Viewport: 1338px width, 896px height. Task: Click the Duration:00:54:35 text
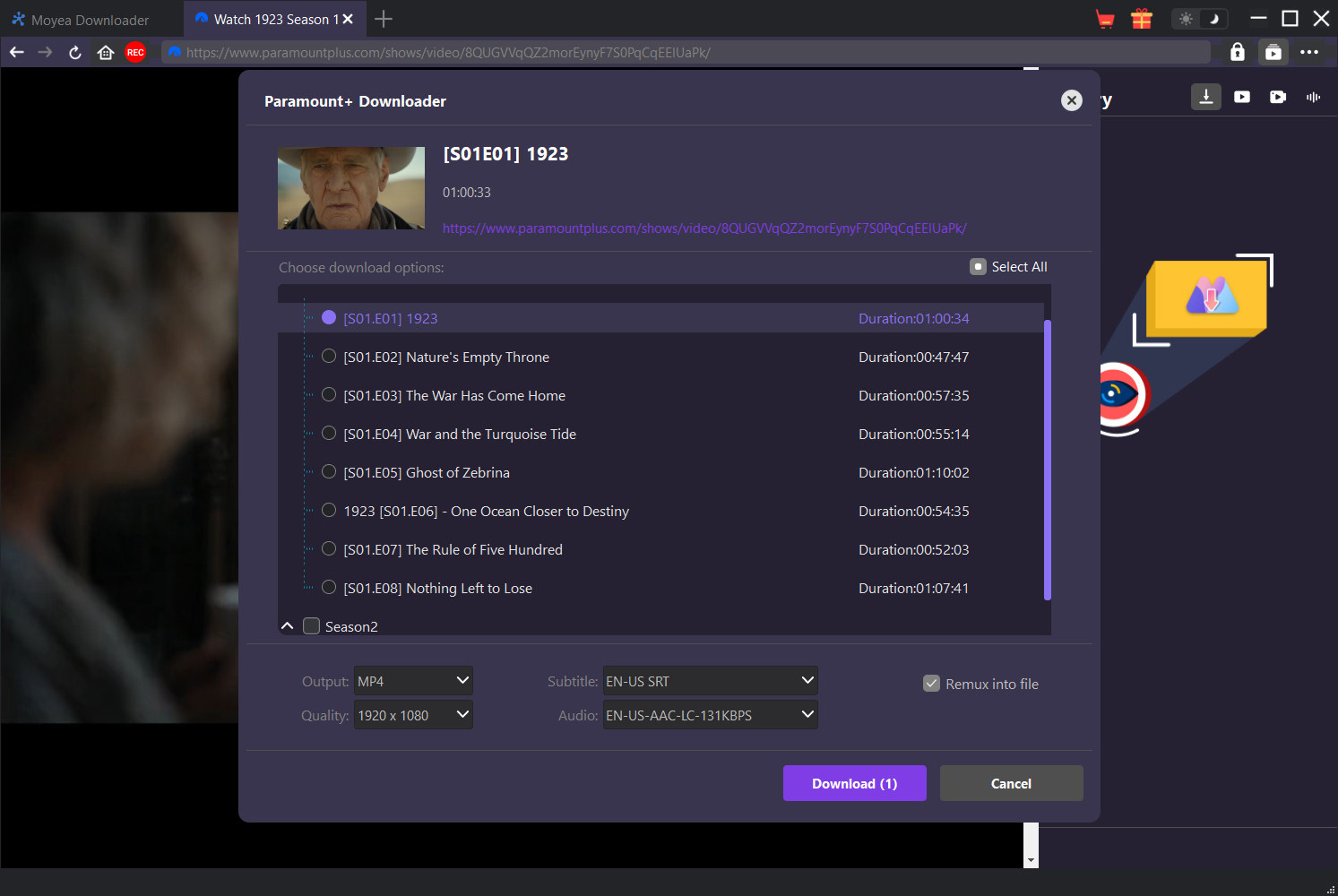tap(914, 511)
